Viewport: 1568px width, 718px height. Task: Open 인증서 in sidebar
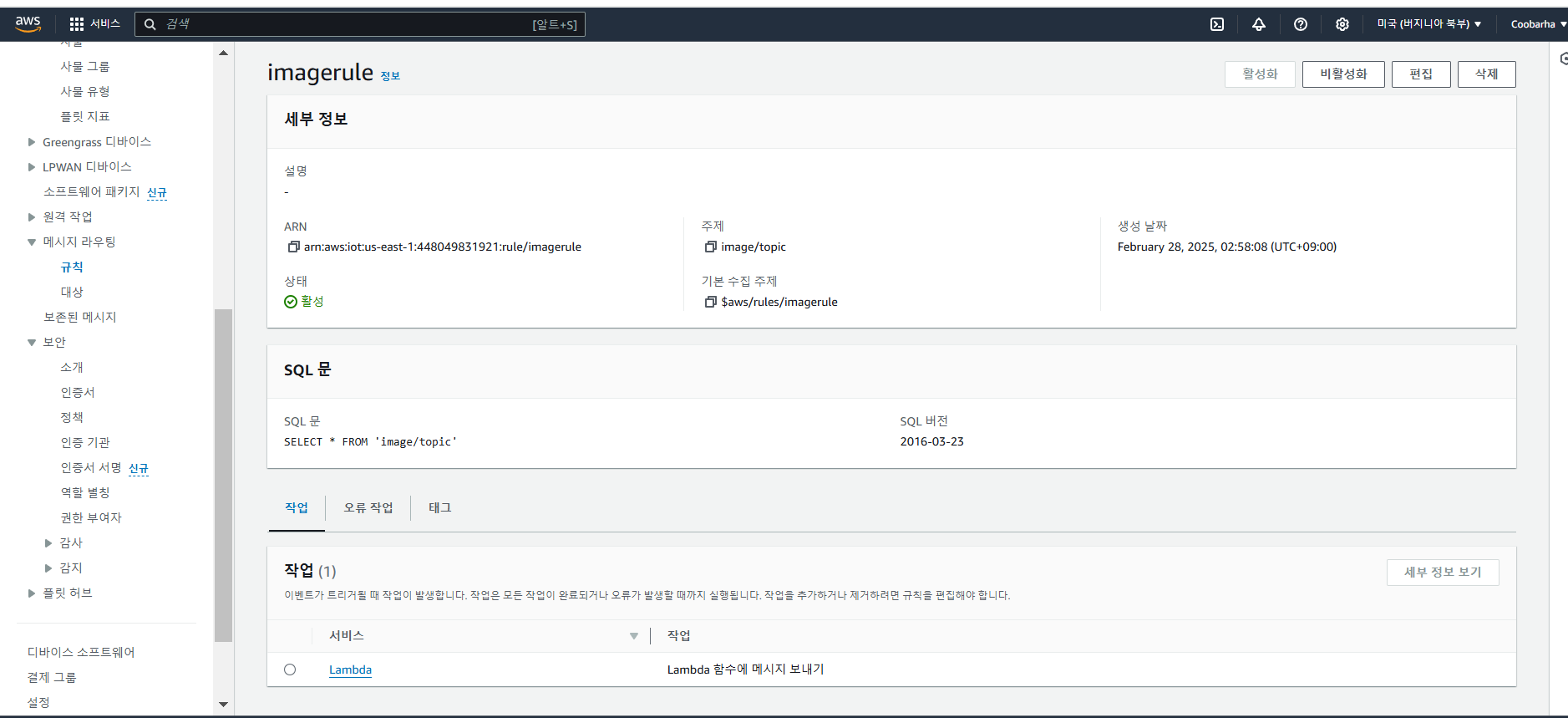pyautogui.click(x=78, y=392)
